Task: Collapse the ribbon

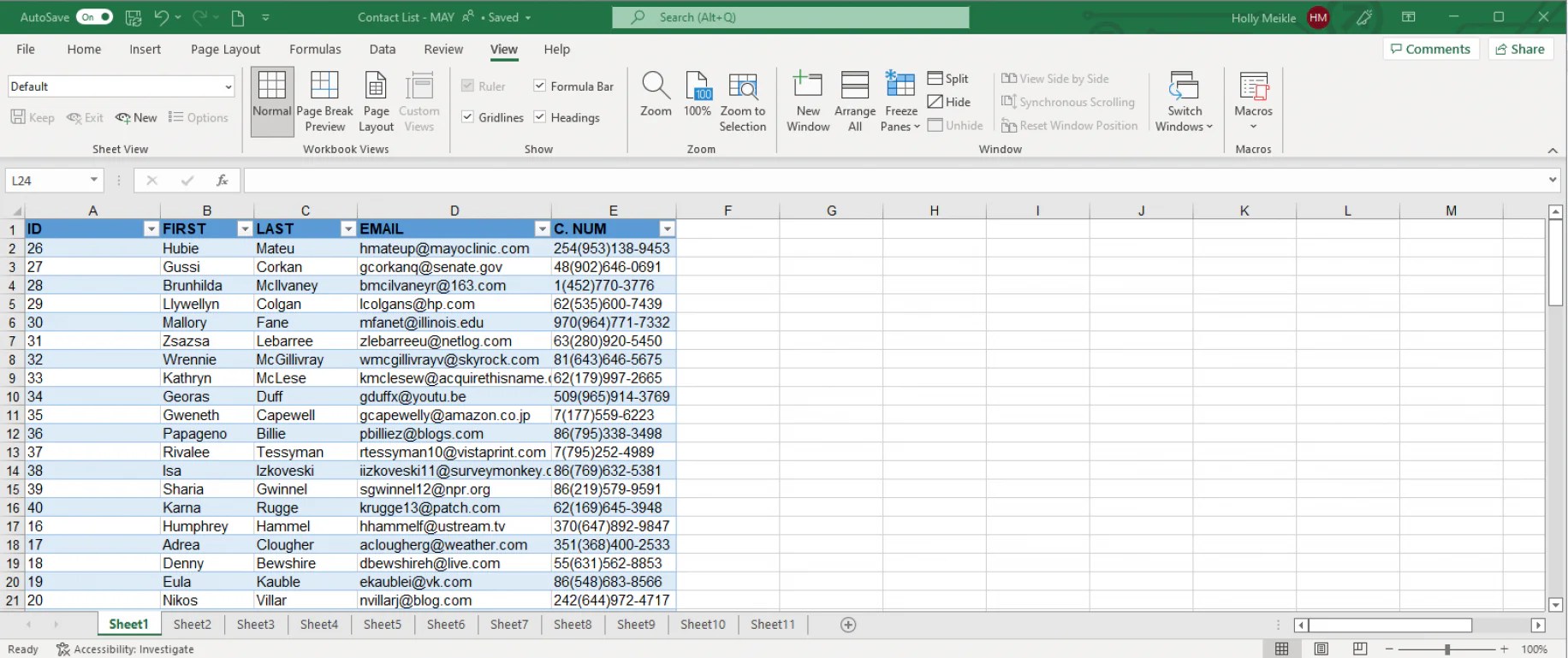Action: click(x=1553, y=151)
